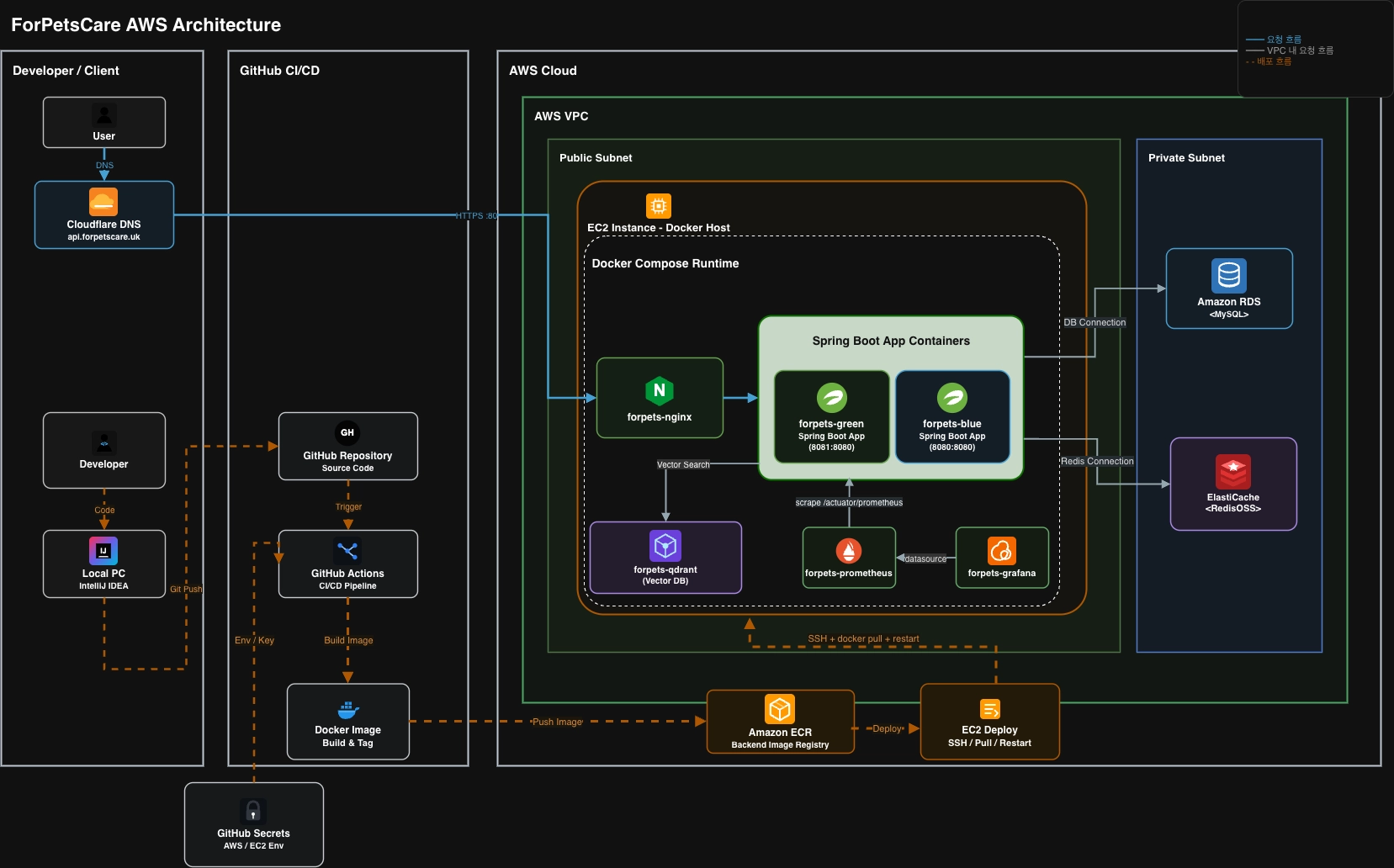Select the 'HTTPS :80' connection label
The width and height of the screenshot is (1394, 868).
tap(476, 216)
